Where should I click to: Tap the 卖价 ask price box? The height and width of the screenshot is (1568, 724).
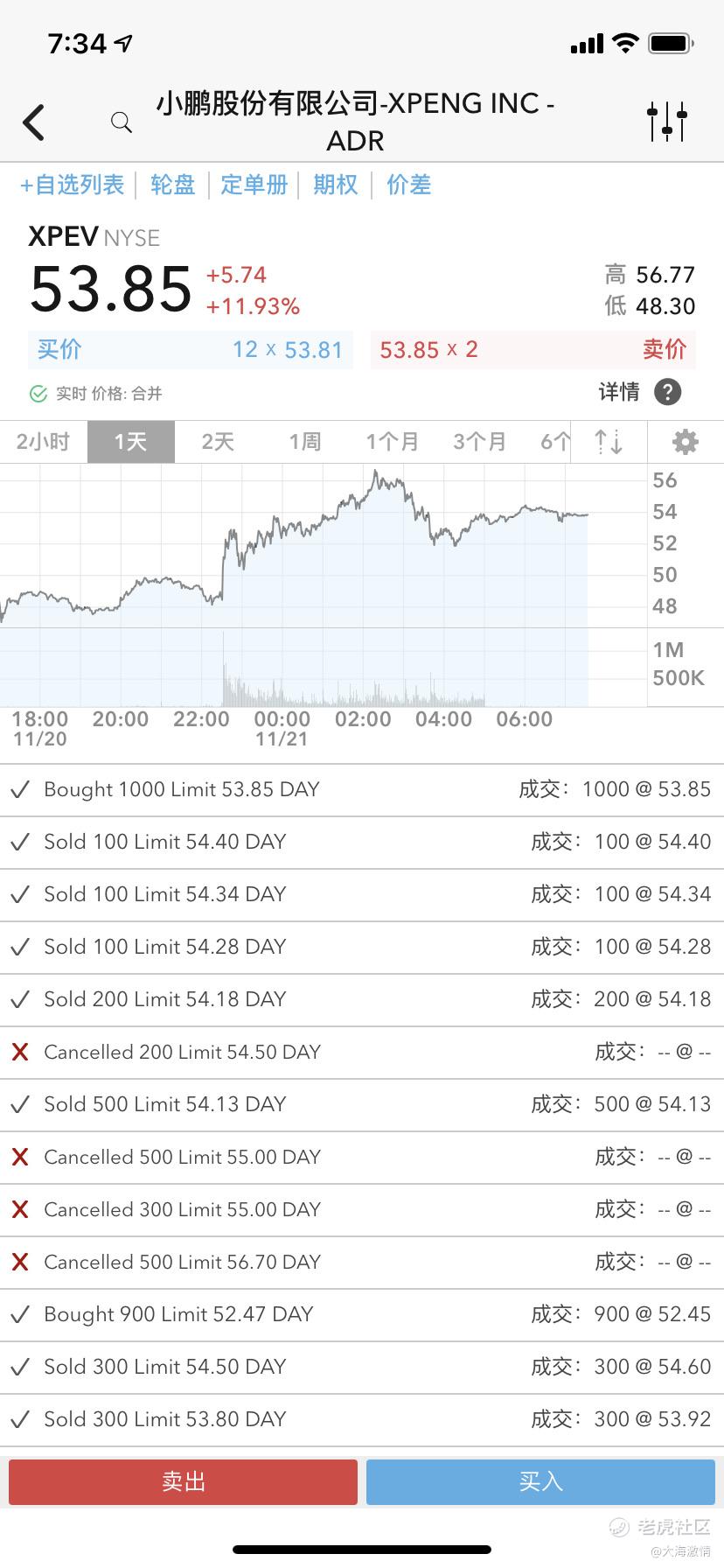pos(533,350)
